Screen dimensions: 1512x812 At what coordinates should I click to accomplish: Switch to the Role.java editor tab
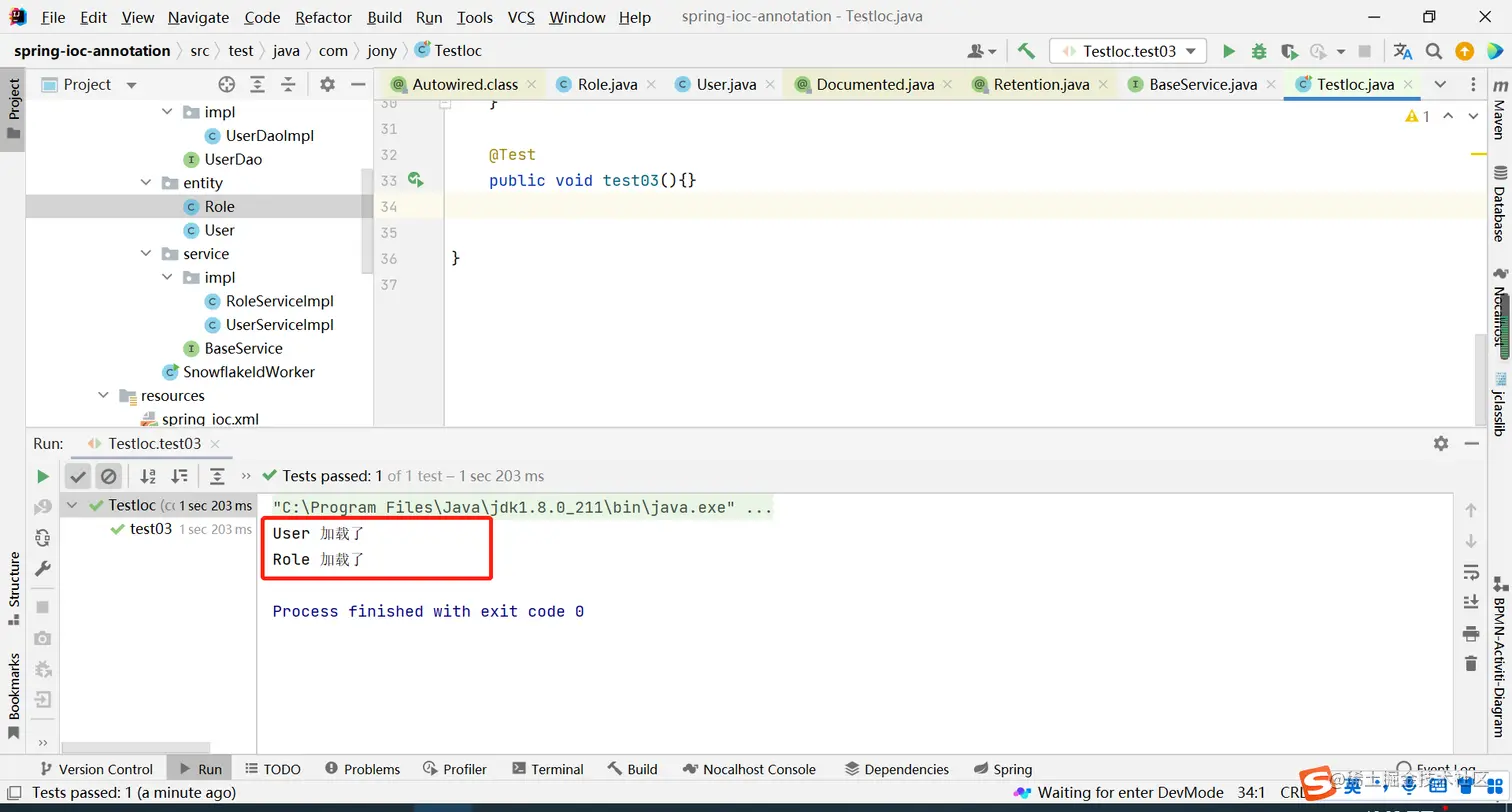pyautogui.click(x=607, y=84)
